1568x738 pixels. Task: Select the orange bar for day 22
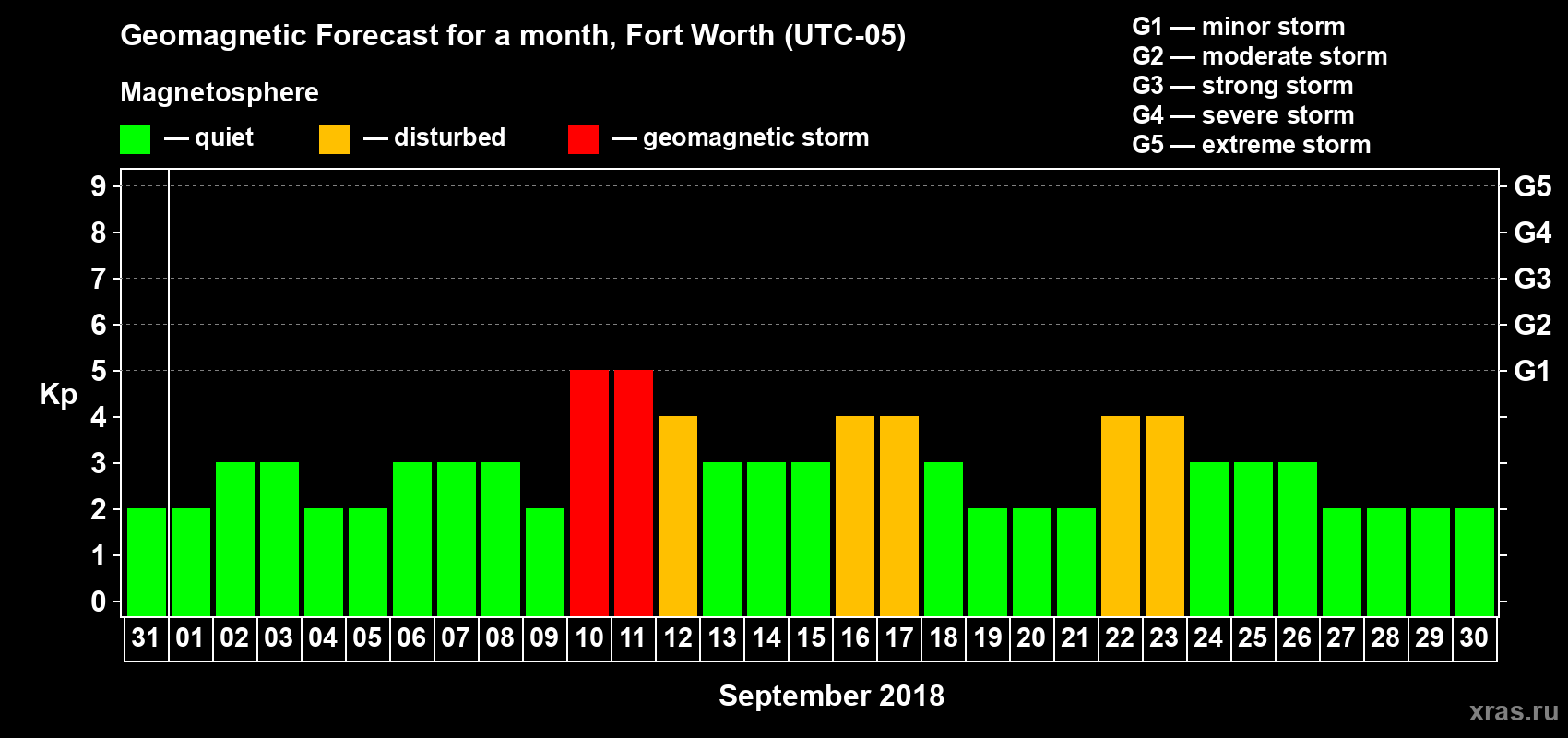[1121, 516]
